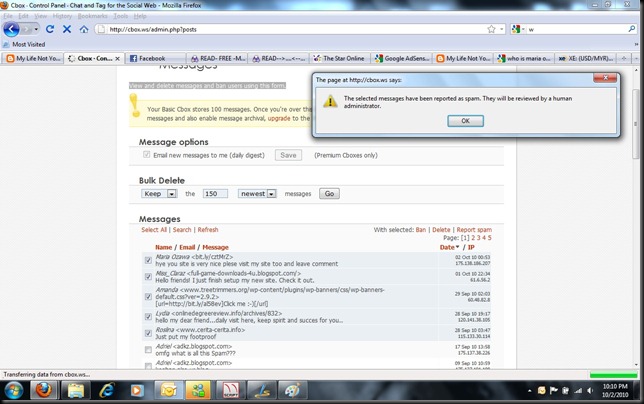This screenshot has height=404, width=644.
Task: Switch to the XE: (USD/MYR) tab
Action: (585, 58)
